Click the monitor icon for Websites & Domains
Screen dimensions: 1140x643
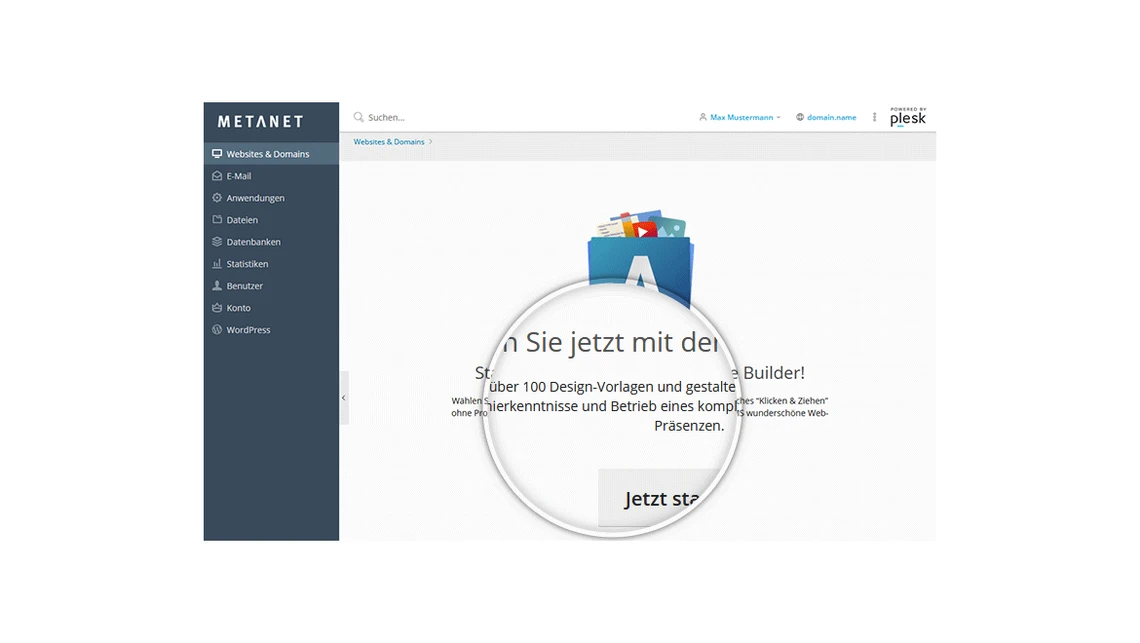click(x=217, y=154)
